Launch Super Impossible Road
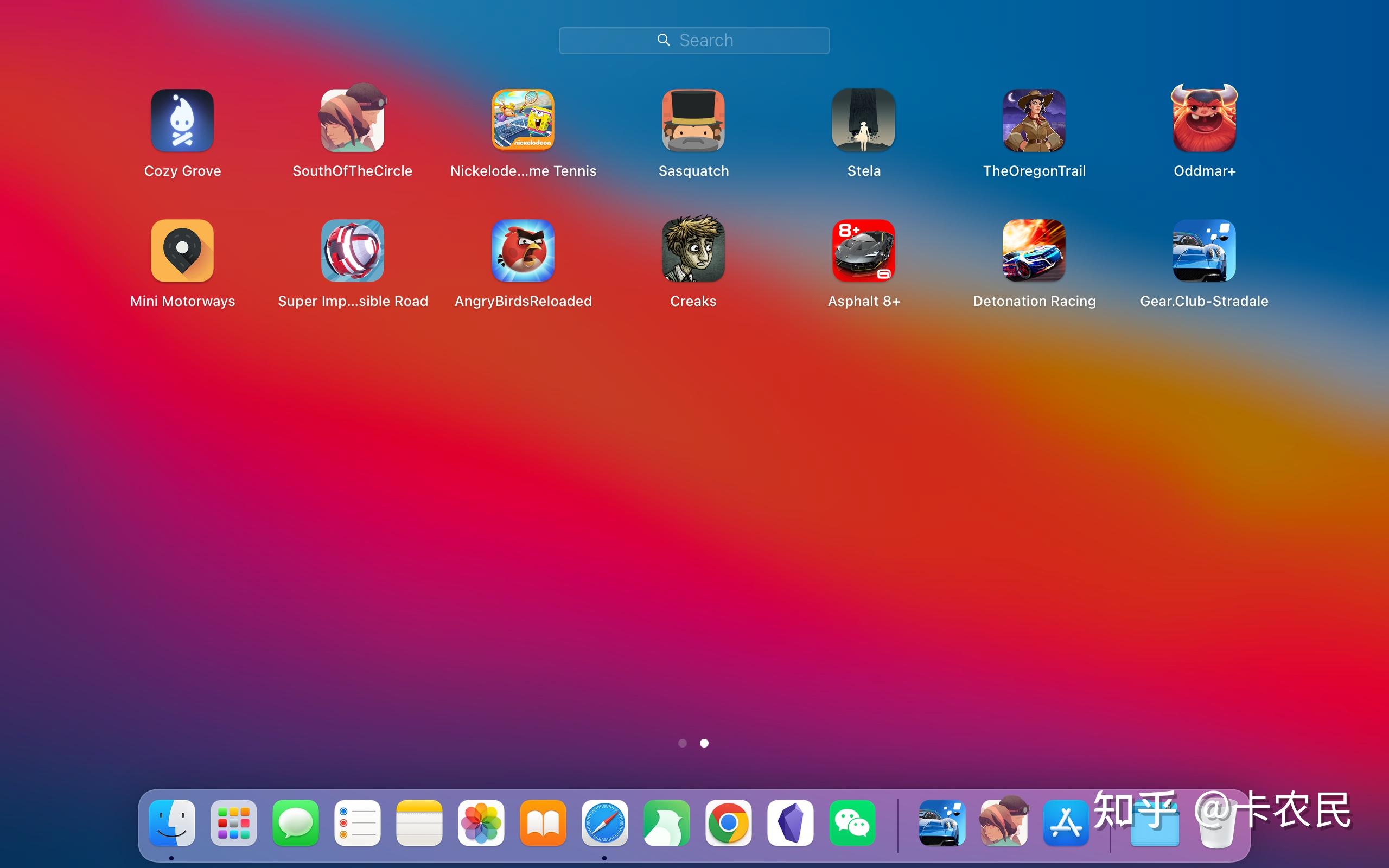 click(353, 251)
